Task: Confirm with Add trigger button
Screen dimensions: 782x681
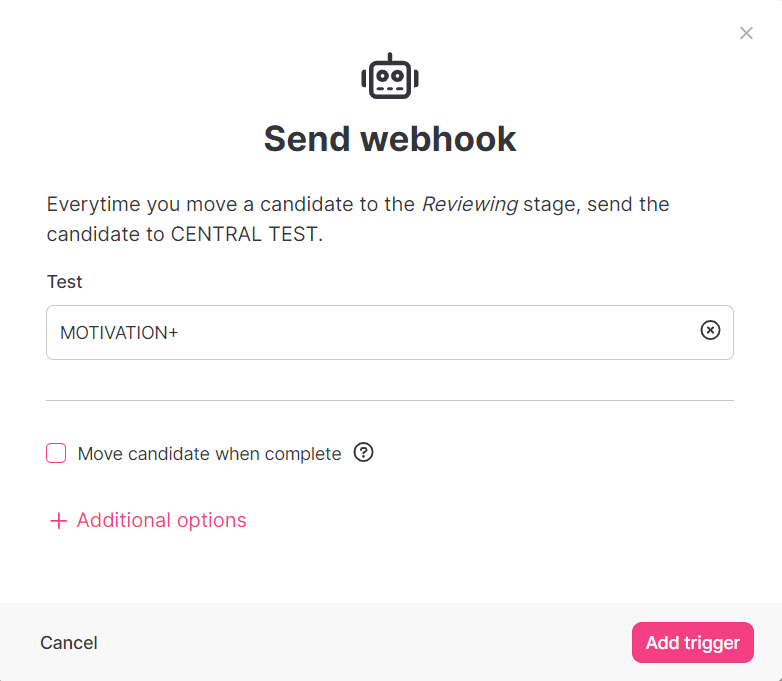Action: coord(693,643)
